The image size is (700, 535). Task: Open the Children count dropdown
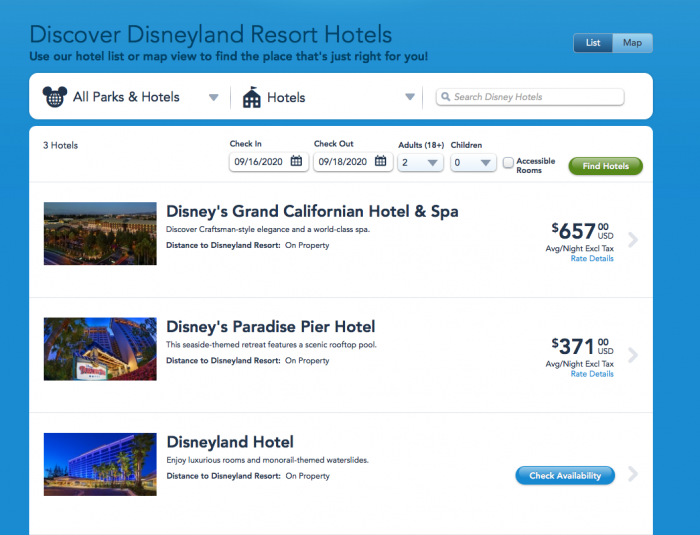click(x=473, y=162)
